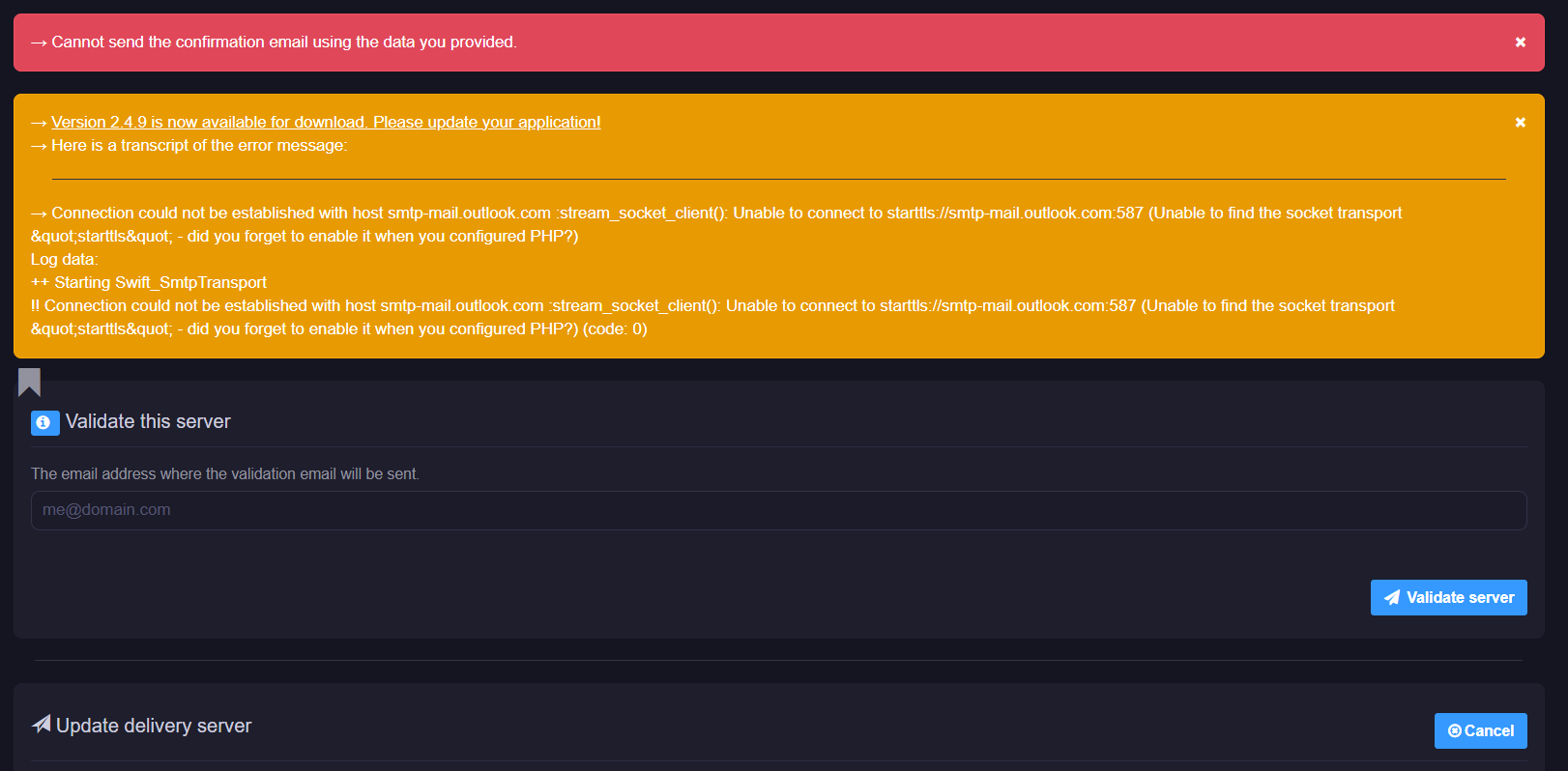This screenshot has width=1568, height=771.
Task: Click arrow icon before first Connection could not line
Action: pos(39,214)
